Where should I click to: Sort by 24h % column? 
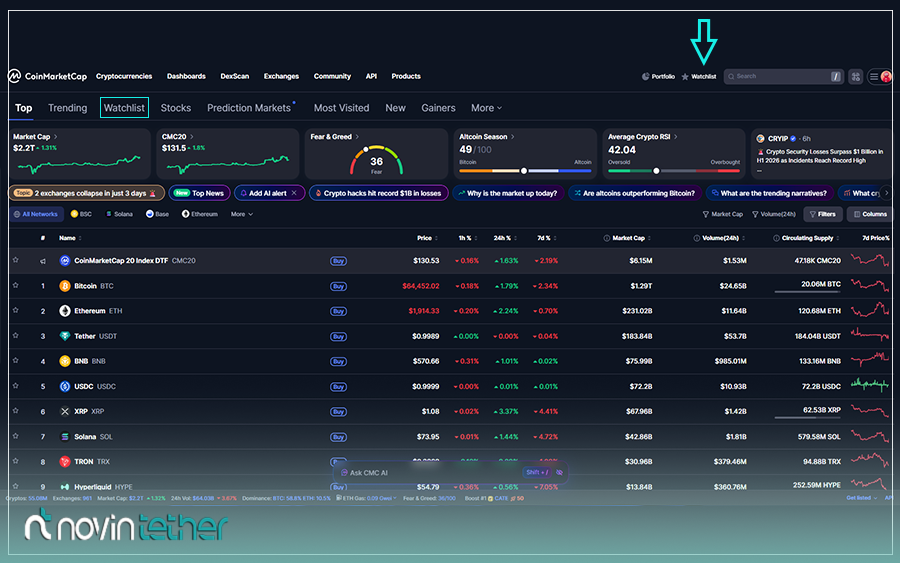click(x=505, y=238)
